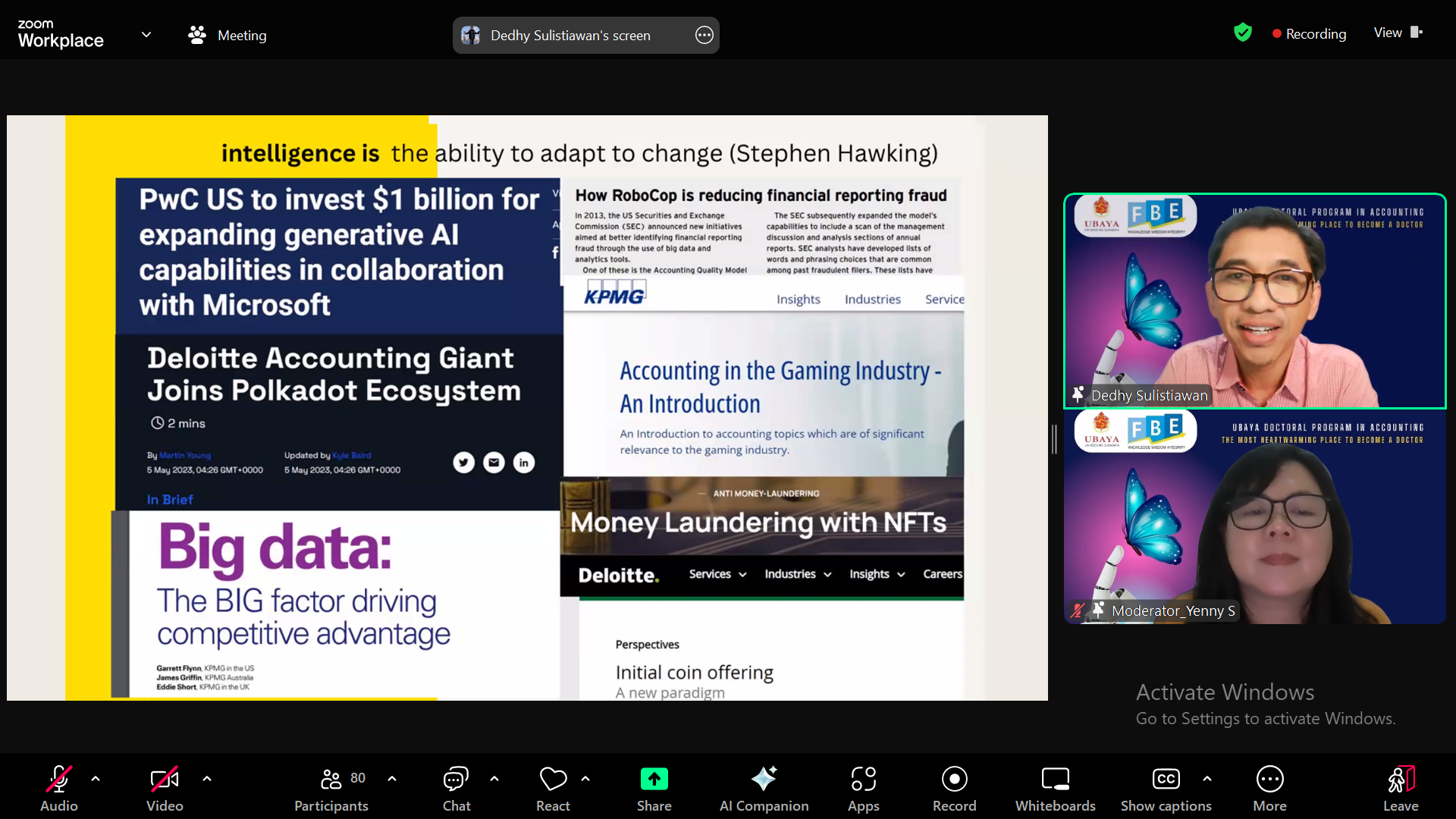The width and height of the screenshot is (1456, 819).
Task: Open the Participants panel
Action: click(x=331, y=789)
